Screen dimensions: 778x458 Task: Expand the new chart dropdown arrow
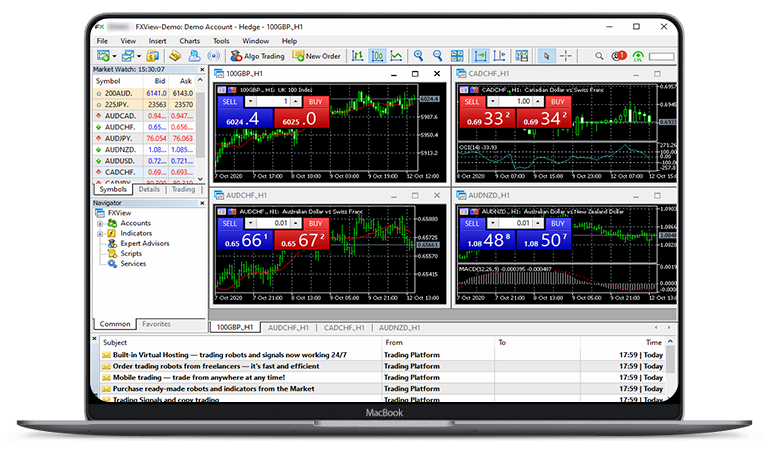(x=114, y=57)
